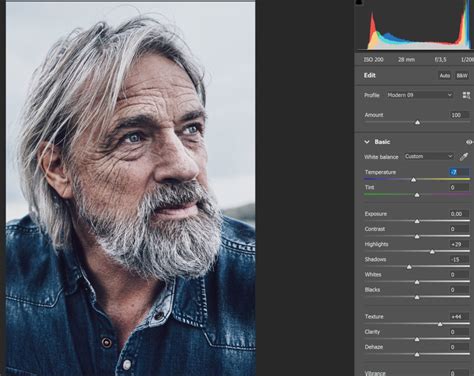Click the Temperature label
Screen dimensions: 474x376
click(380, 172)
